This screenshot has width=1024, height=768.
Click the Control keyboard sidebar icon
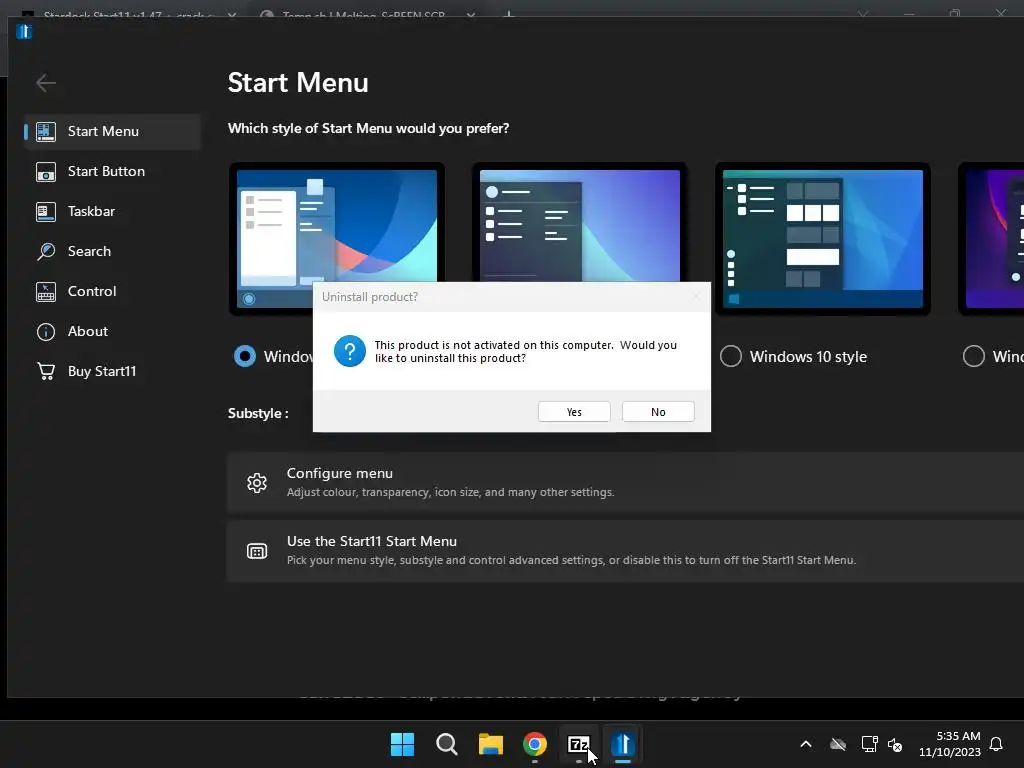point(46,292)
